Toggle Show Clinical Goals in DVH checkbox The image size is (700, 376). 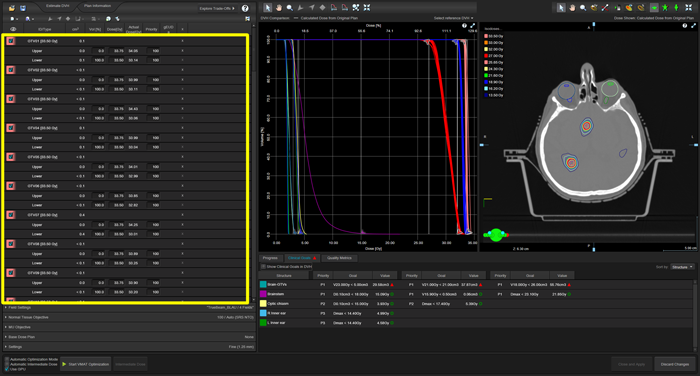(x=263, y=267)
